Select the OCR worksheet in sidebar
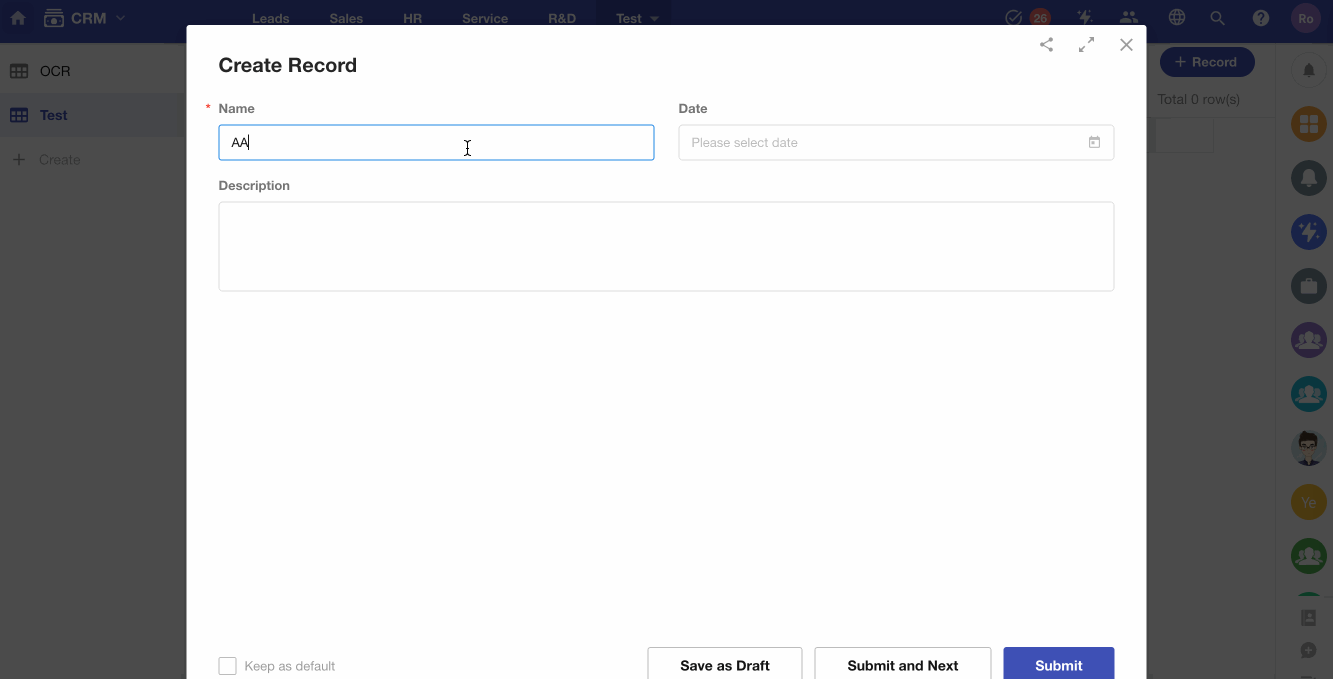1333x679 pixels. 55,71
